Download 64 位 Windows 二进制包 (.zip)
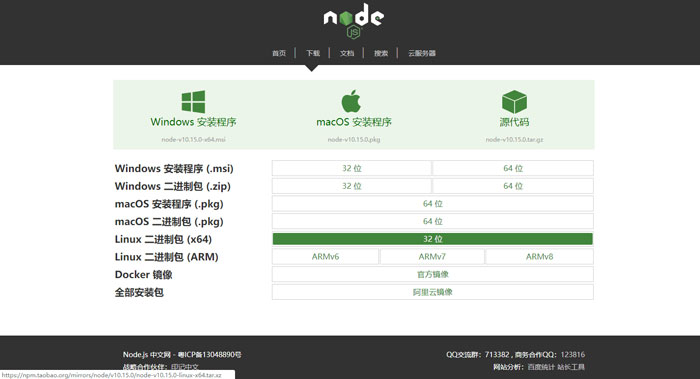 tap(513, 186)
